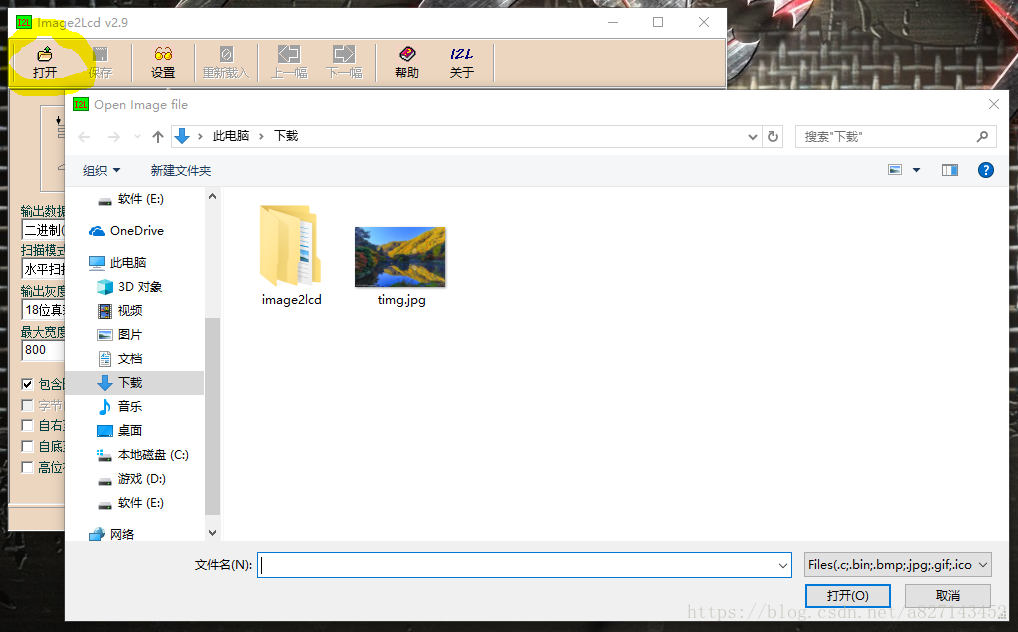Select 此电脑 in the navigation tree

pos(134,262)
